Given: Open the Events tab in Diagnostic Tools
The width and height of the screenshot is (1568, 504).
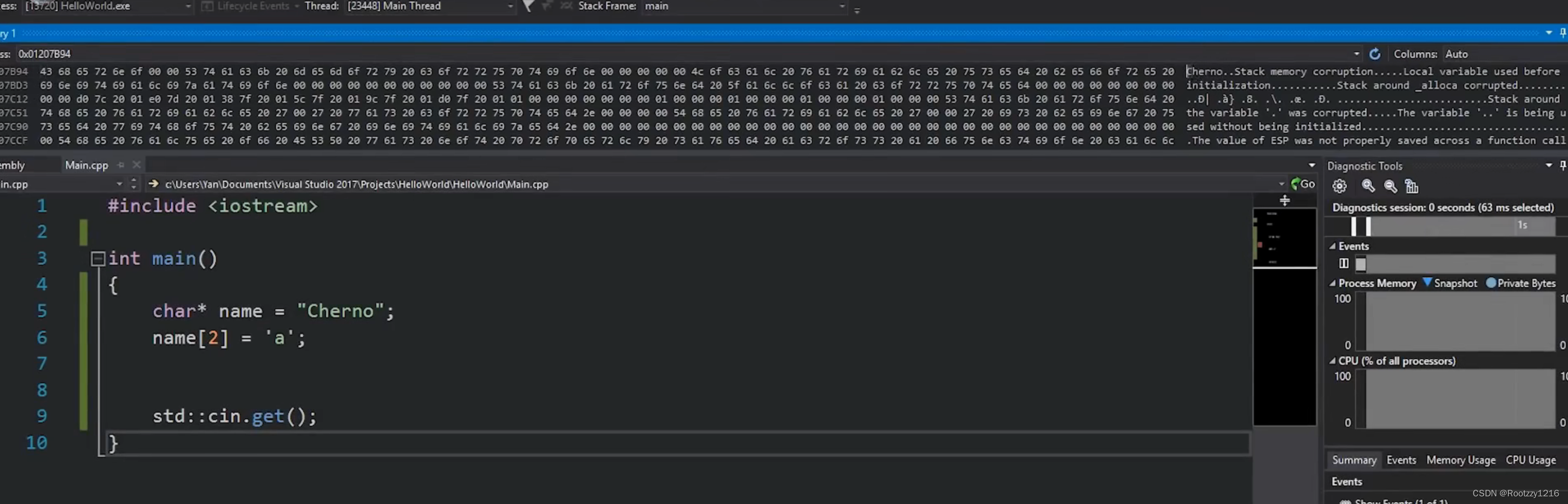Looking at the screenshot, I should point(1401,460).
